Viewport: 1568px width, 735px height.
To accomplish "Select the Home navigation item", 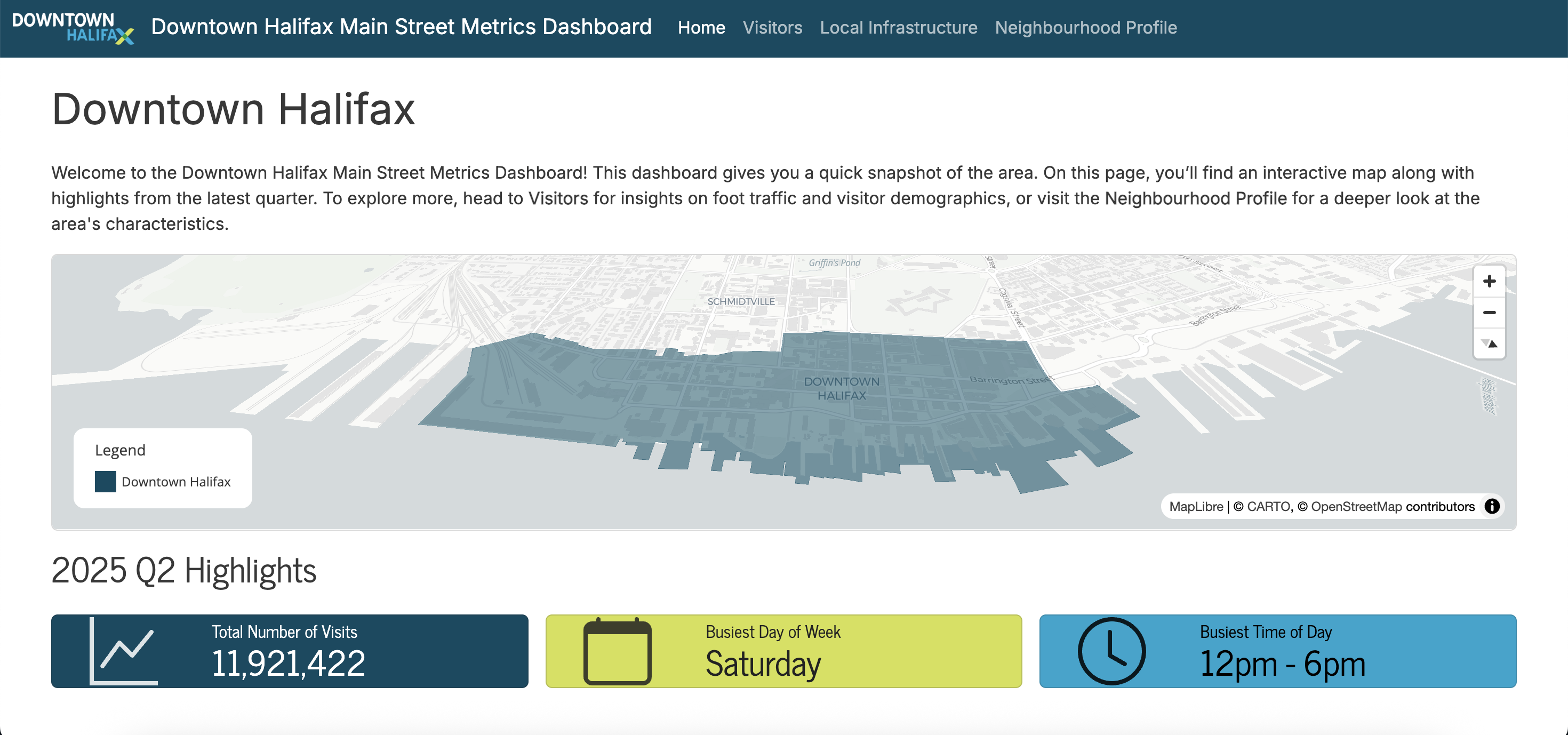I will (701, 27).
